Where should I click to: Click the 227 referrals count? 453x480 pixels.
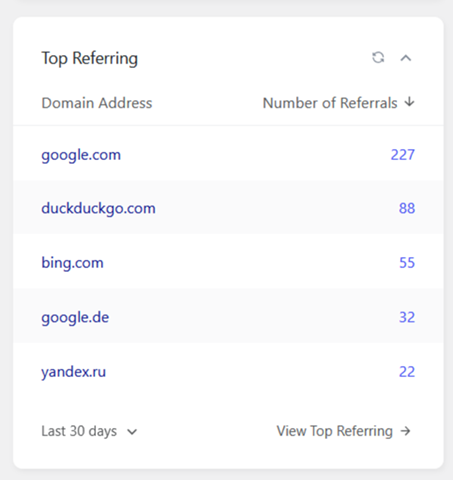pyautogui.click(x=403, y=155)
